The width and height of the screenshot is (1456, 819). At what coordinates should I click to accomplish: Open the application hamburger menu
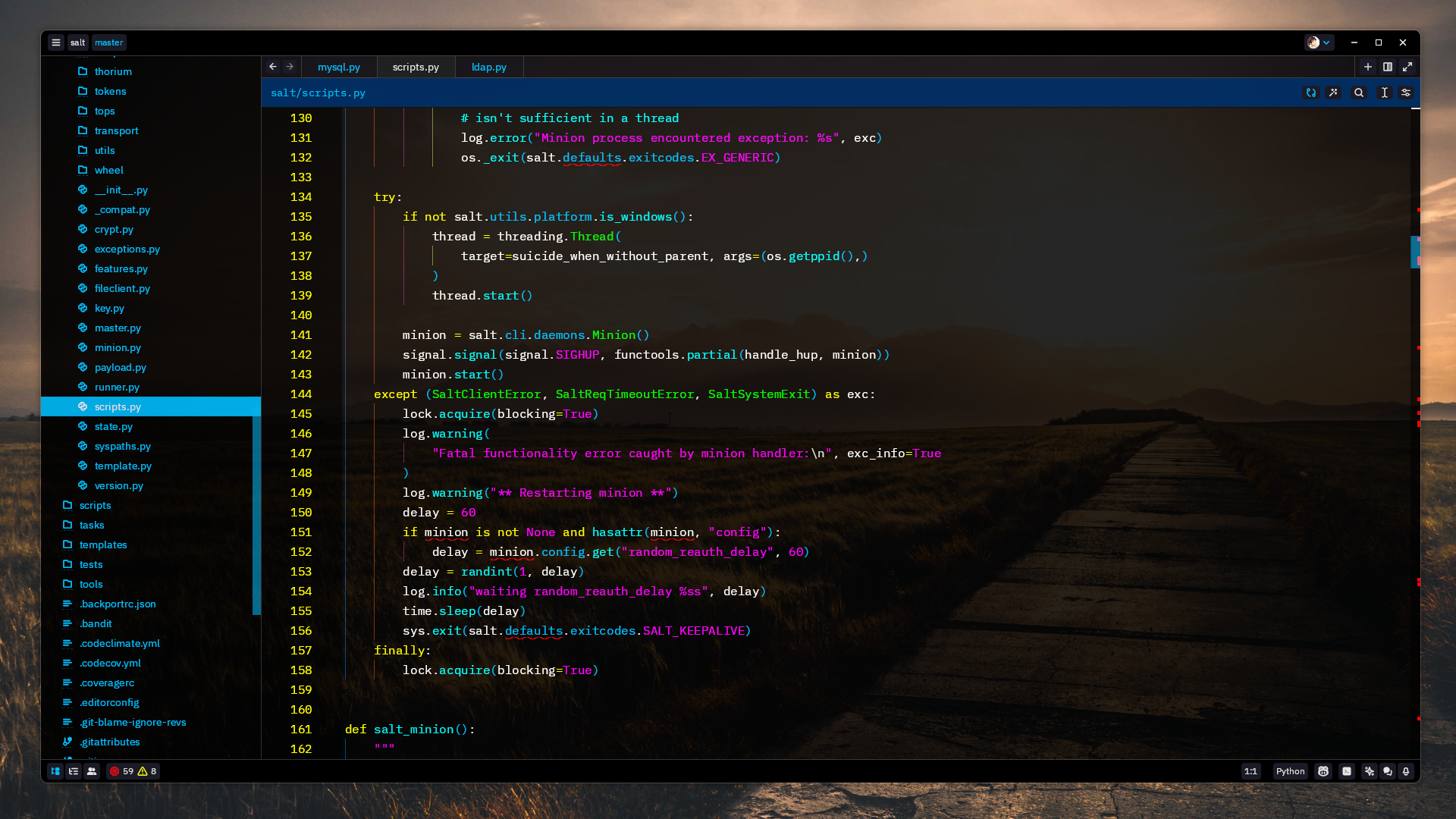pyautogui.click(x=56, y=42)
